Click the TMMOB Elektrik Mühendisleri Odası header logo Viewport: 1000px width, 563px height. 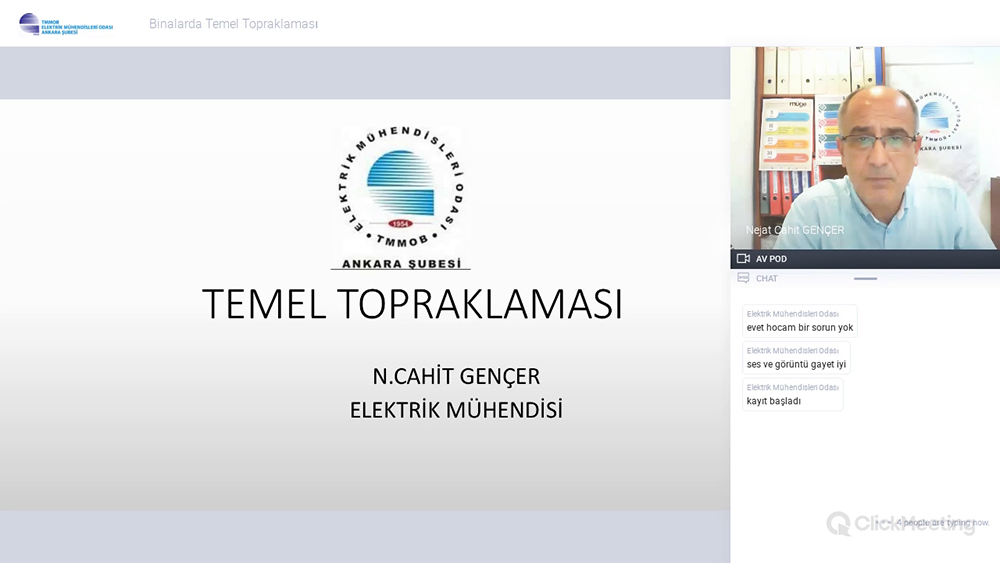(66, 24)
